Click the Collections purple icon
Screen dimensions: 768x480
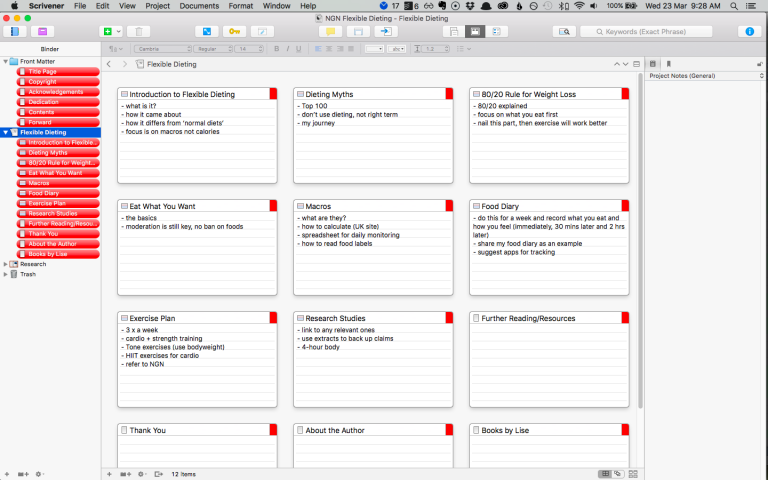click(44, 32)
